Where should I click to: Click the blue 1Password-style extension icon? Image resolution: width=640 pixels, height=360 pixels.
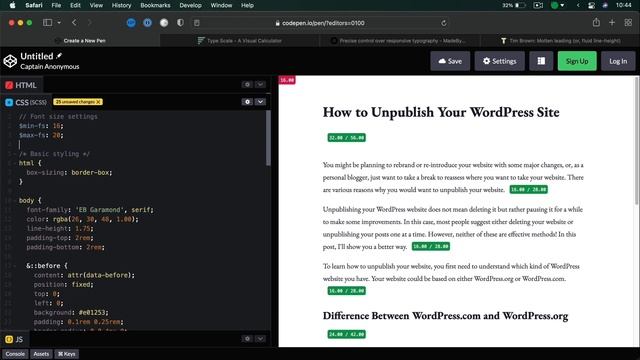point(147,23)
